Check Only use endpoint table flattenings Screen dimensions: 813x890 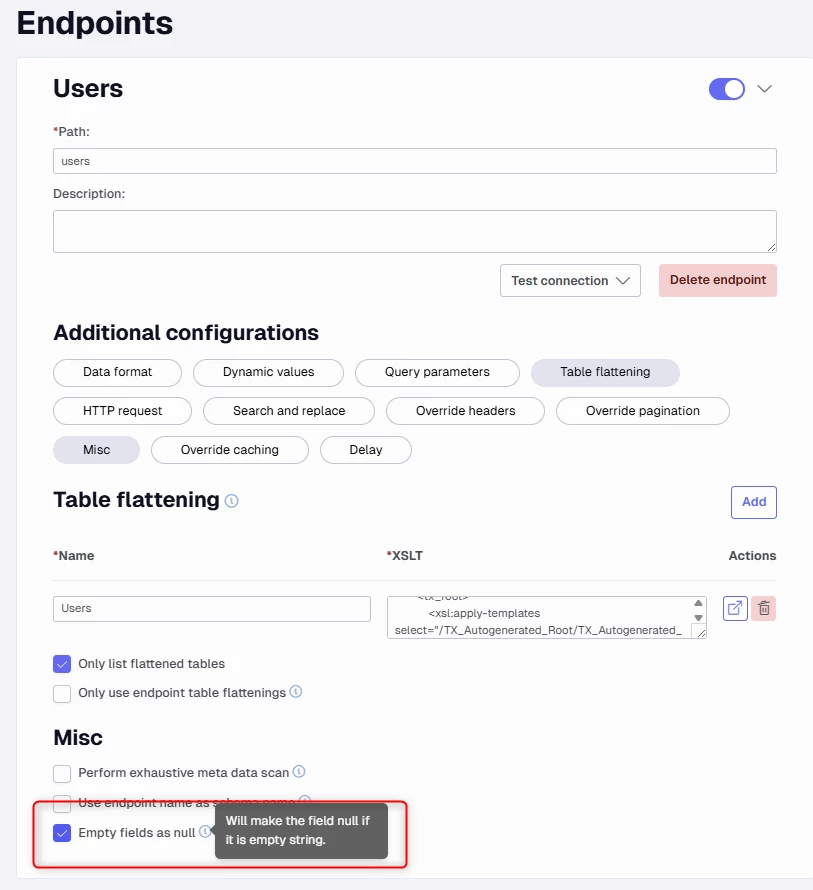[62, 694]
